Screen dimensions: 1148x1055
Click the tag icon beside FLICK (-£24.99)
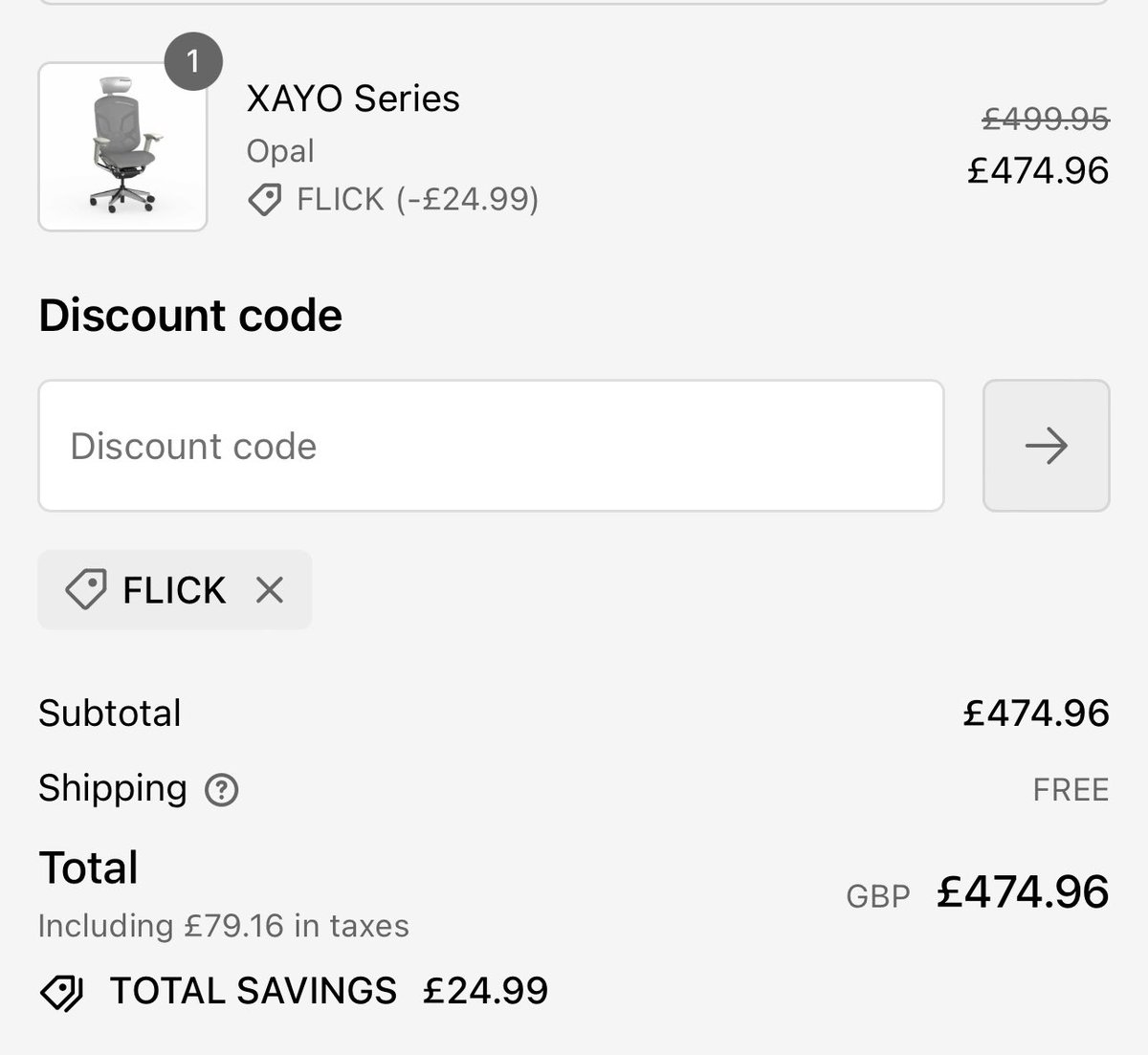click(264, 200)
